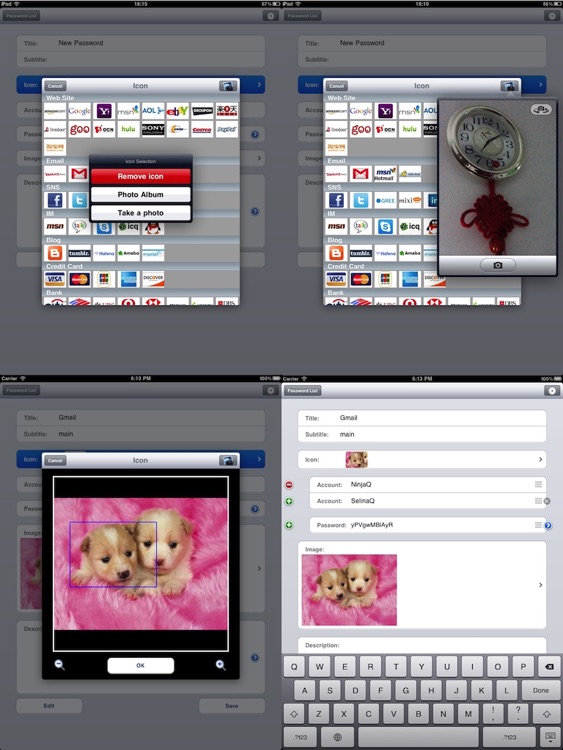This screenshot has width=563, height=750.
Task: Edit the Title field containing Gmail on keyboard screen
Action: tap(421, 418)
